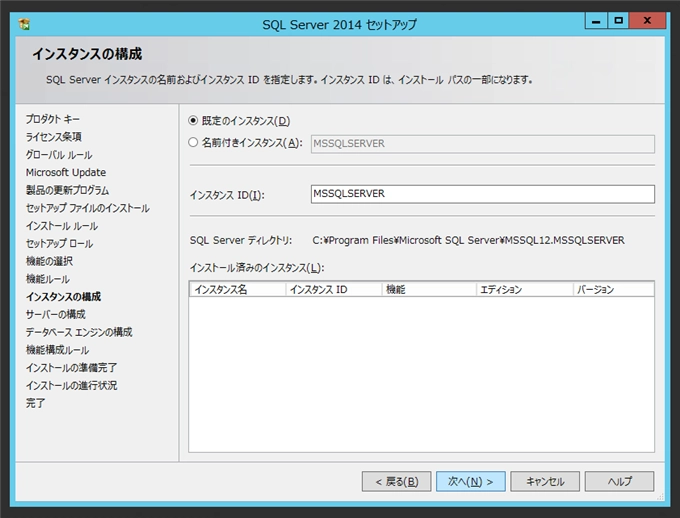Click グローバル ルール in the steps list
The width and height of the screenshot is (680, 518).
tap(59, 154)
